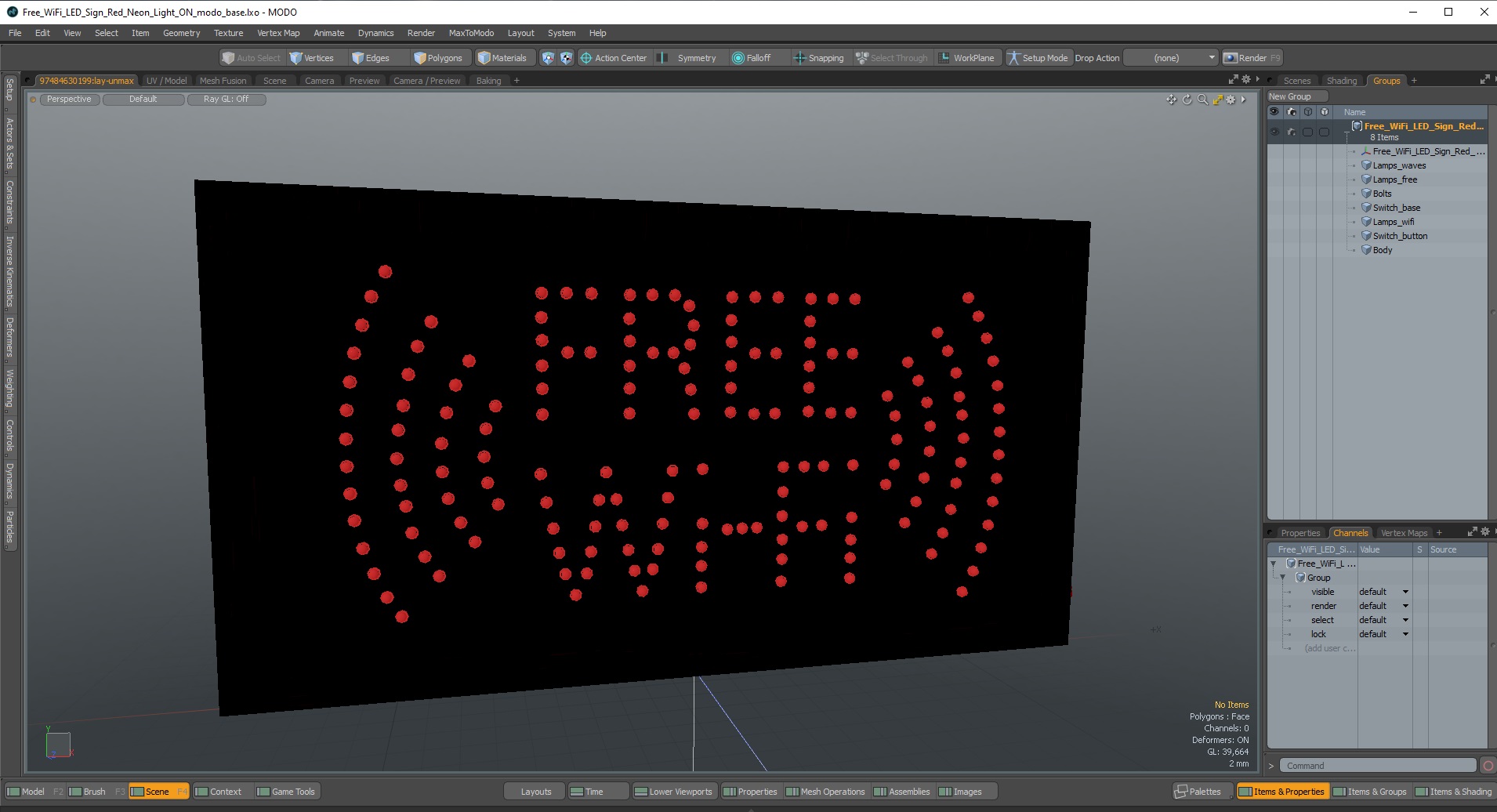1497x812 pixels.
Task: Open the Drop Action (none) dropdown
Action: click(x=1170, y=58)
